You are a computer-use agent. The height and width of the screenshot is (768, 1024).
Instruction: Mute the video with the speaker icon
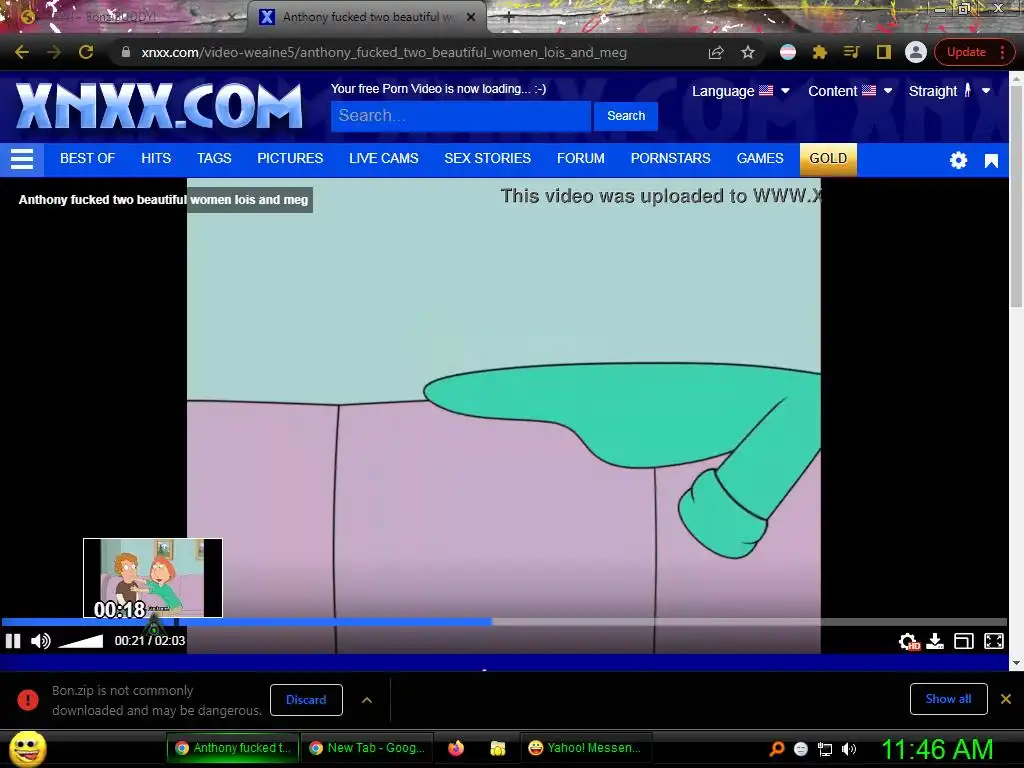coord(40,641)
